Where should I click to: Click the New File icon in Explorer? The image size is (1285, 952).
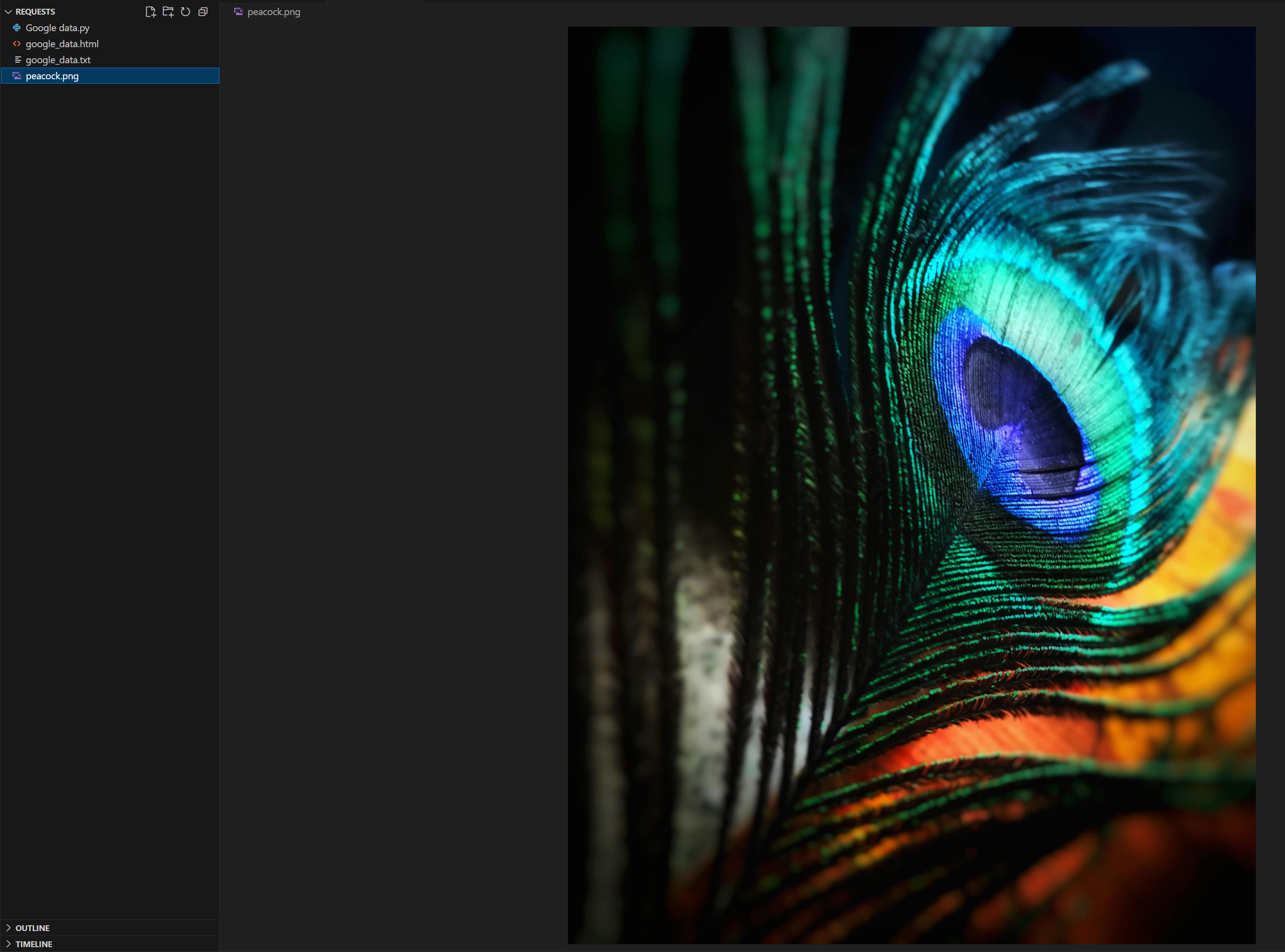[150, 12]
